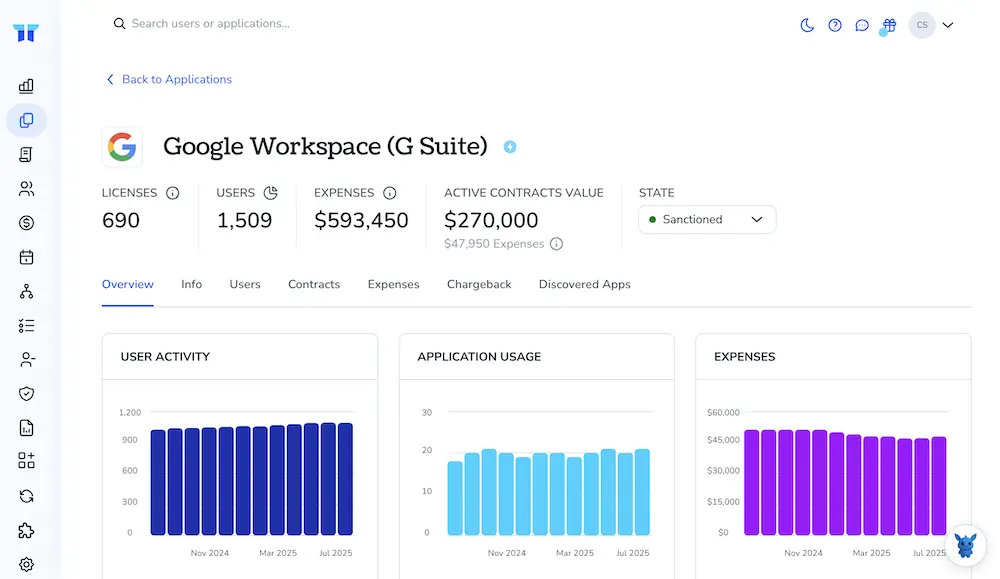1000x579 pixels.
Task: Switch to the Info tab
Action: pos(191,284)
